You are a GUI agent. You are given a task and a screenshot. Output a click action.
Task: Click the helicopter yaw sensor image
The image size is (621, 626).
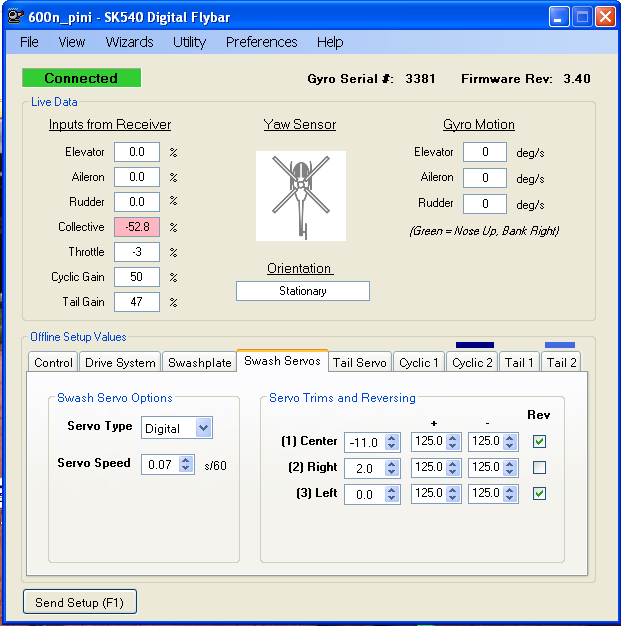(301, 196)
